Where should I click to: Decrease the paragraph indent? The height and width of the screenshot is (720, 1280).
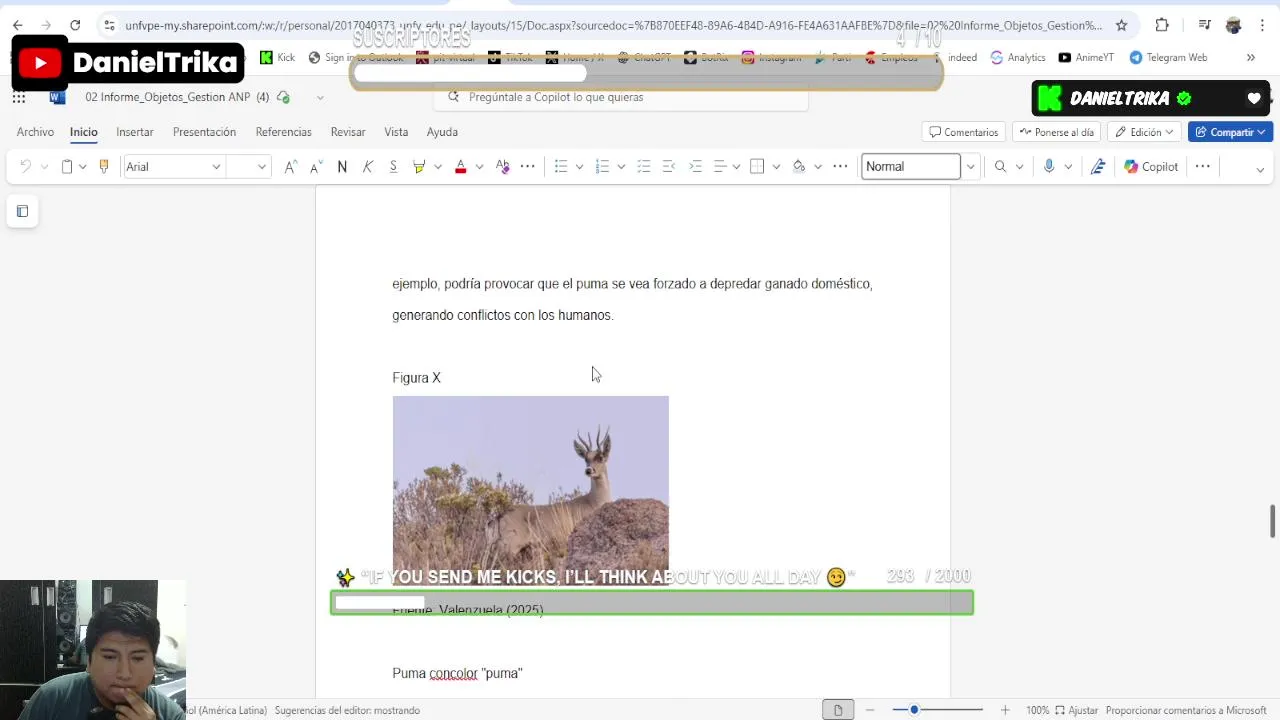(669, 167)
